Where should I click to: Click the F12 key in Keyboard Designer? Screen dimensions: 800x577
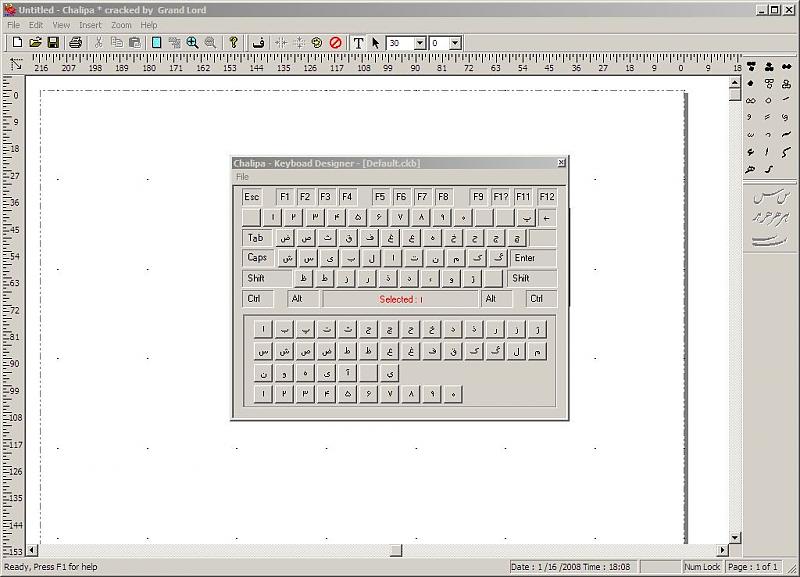(547, 197)
